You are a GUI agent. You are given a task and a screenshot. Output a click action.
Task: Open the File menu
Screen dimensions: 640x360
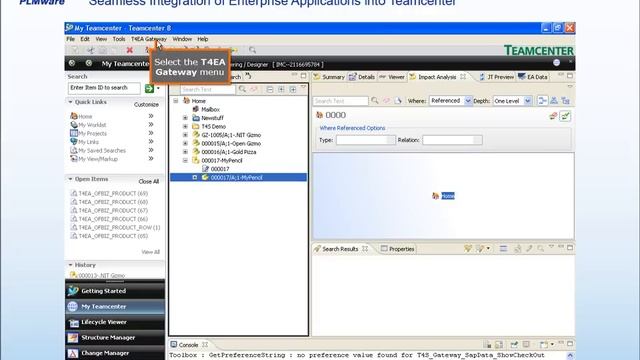(x=71, y=39)
